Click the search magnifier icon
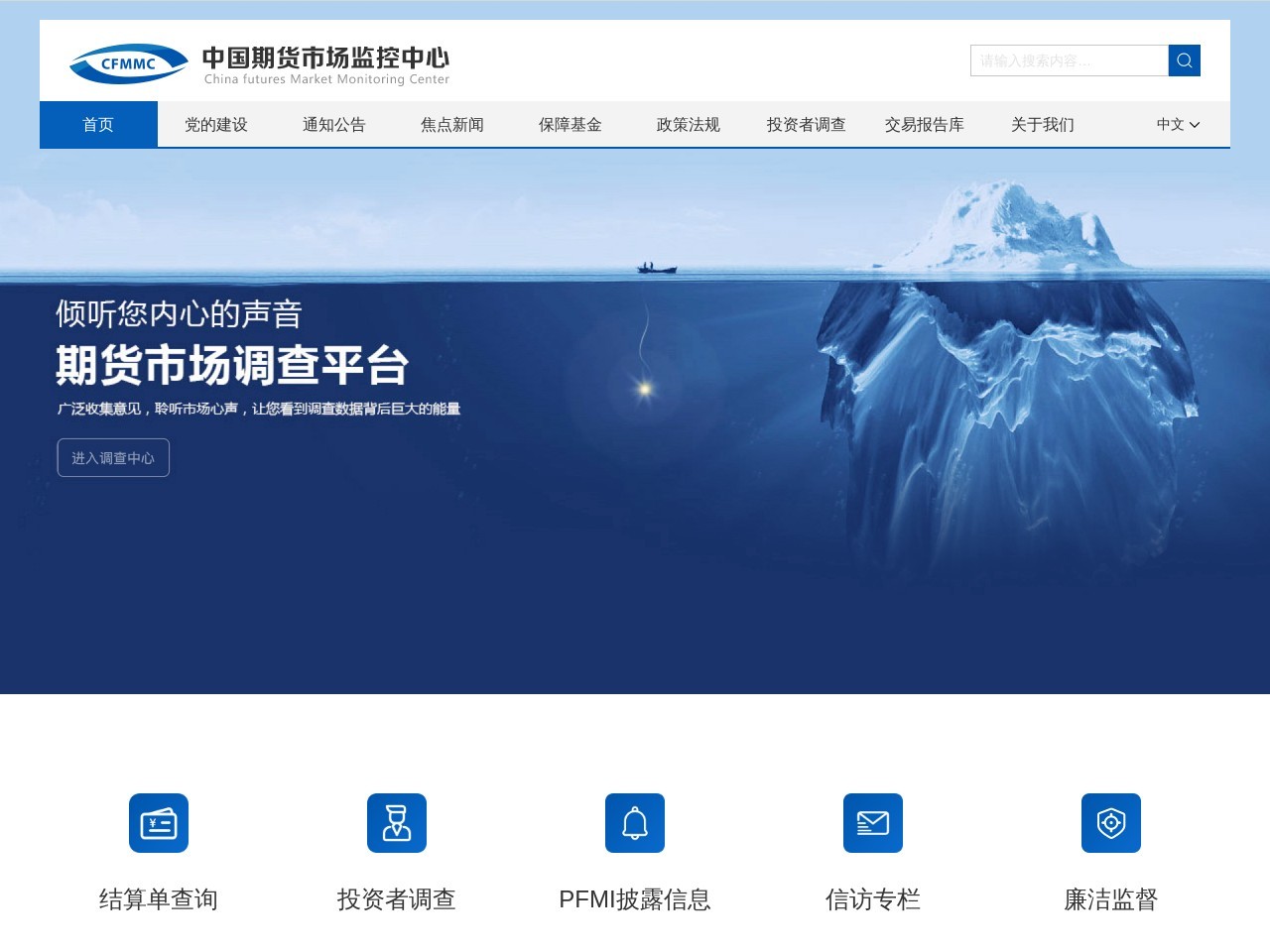Viewport: 1270px width, 952px height. tap(1183, 59)
